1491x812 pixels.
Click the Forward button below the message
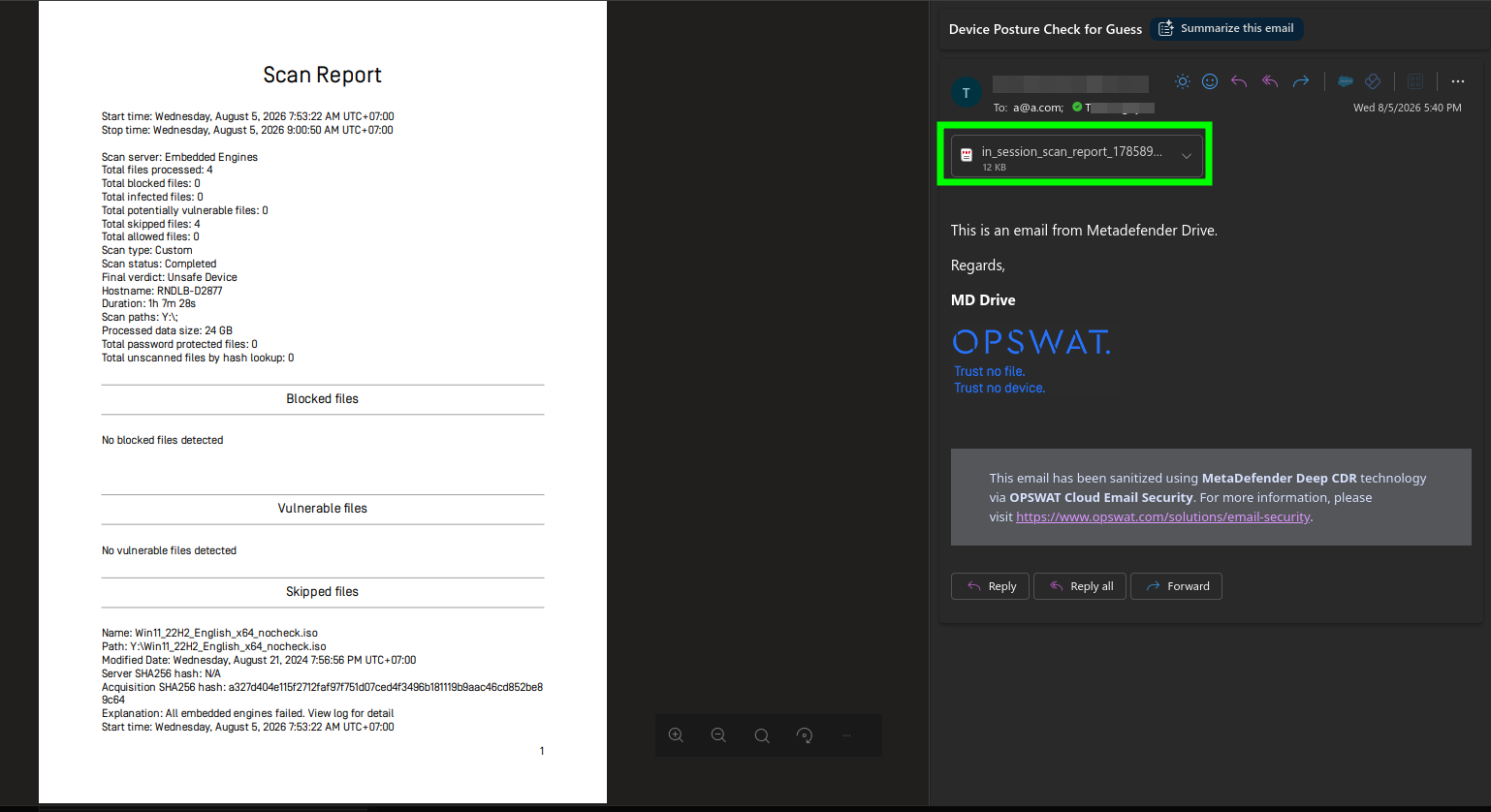1176,586
